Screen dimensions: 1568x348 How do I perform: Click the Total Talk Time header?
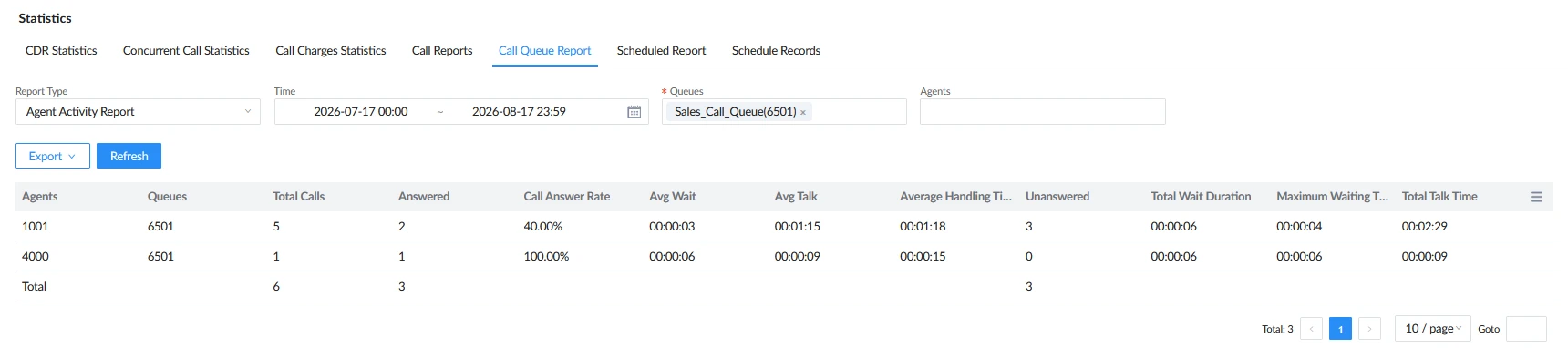pyautogui.click(x=1439, y=197)
